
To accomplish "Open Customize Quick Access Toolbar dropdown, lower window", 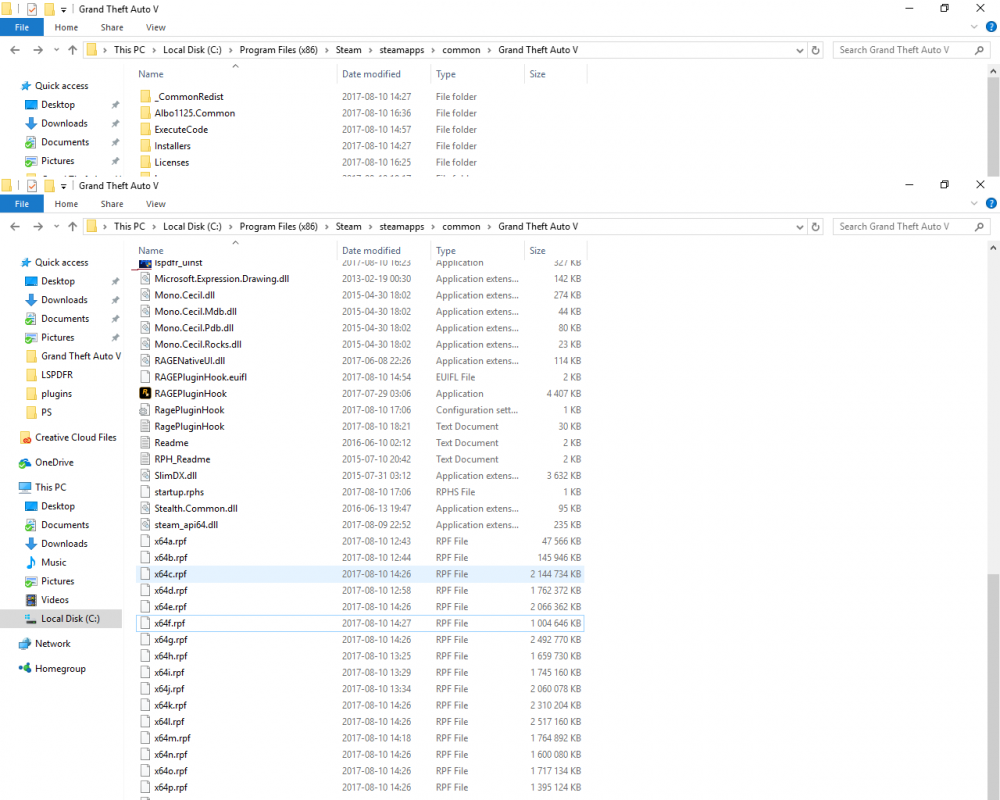I will coord(63,186).
